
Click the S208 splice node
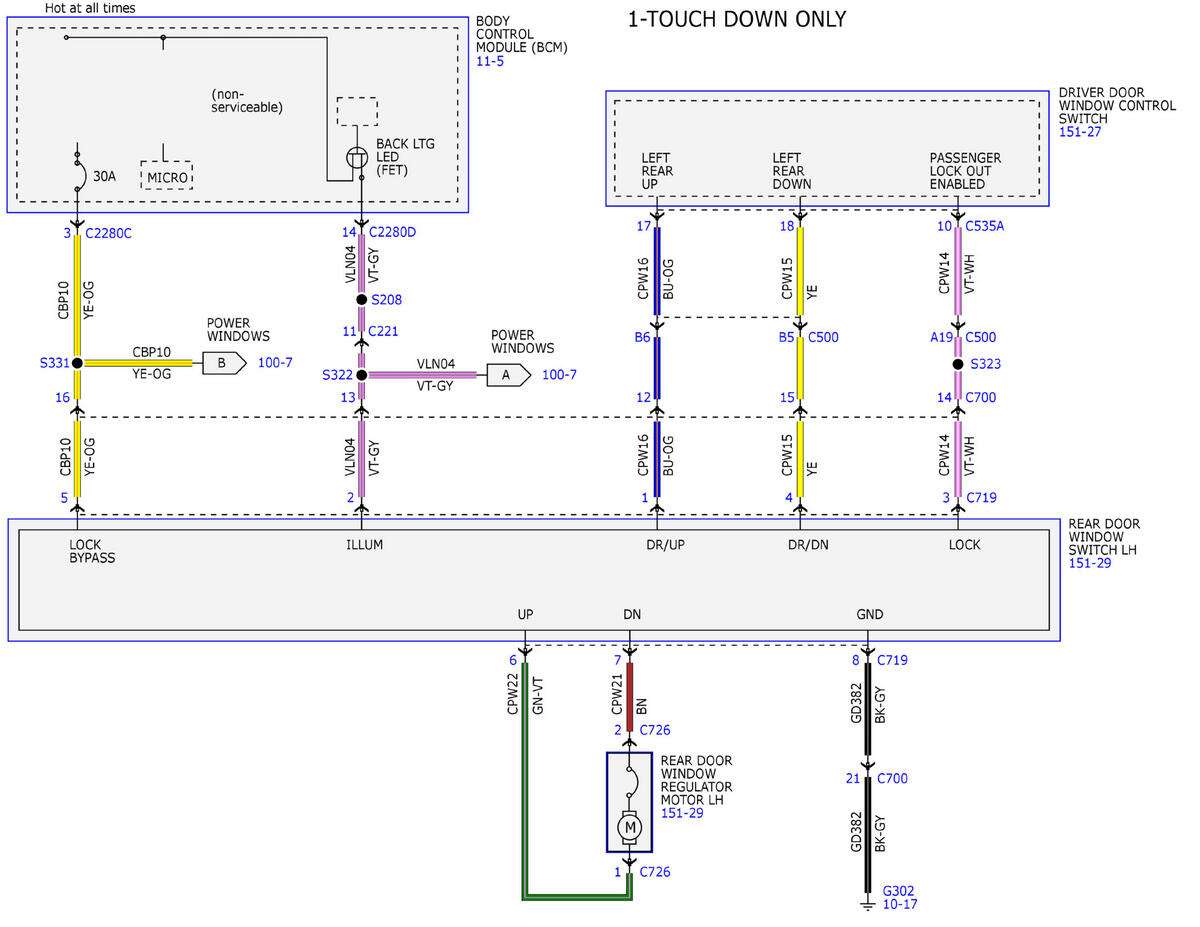(361, 299)
